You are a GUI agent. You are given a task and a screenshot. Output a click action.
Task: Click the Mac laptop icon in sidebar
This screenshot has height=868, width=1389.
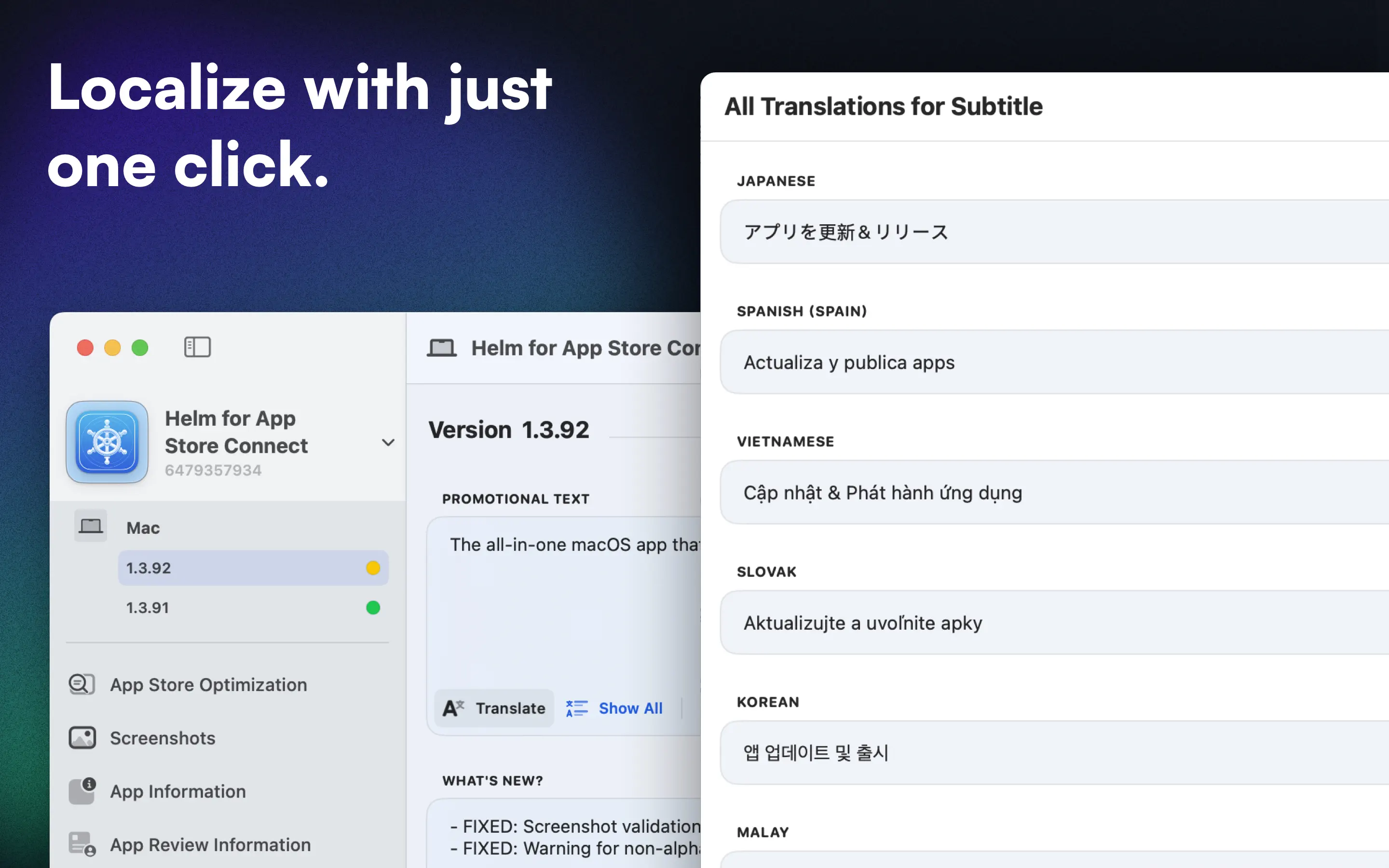(91, 526)
